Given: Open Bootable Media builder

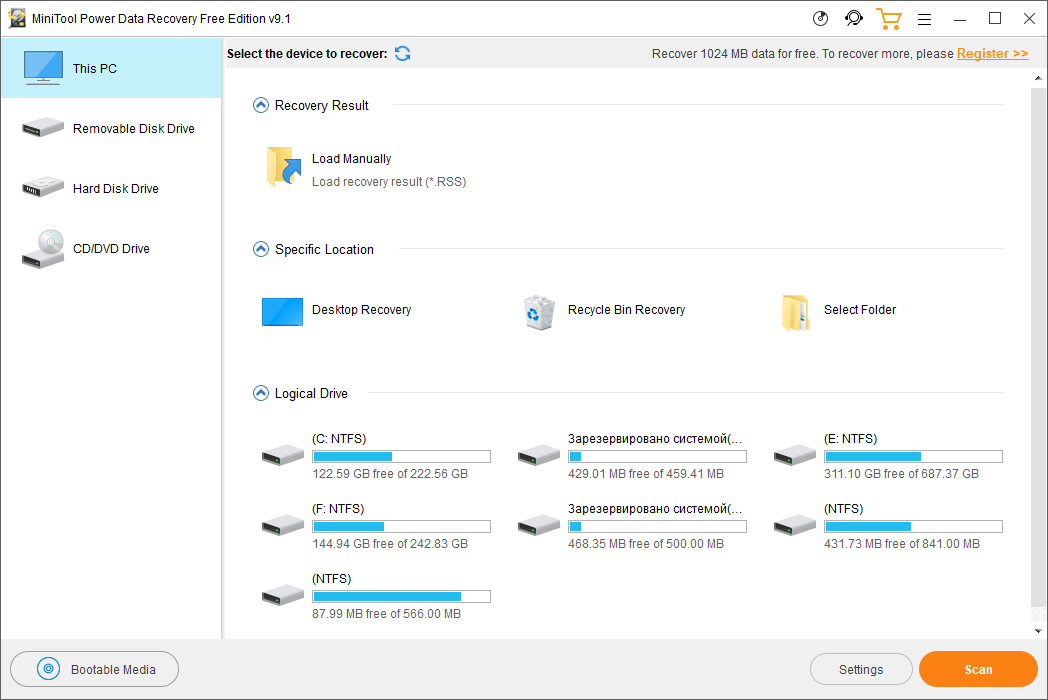Looking at the screenshot, I should 94,669.
